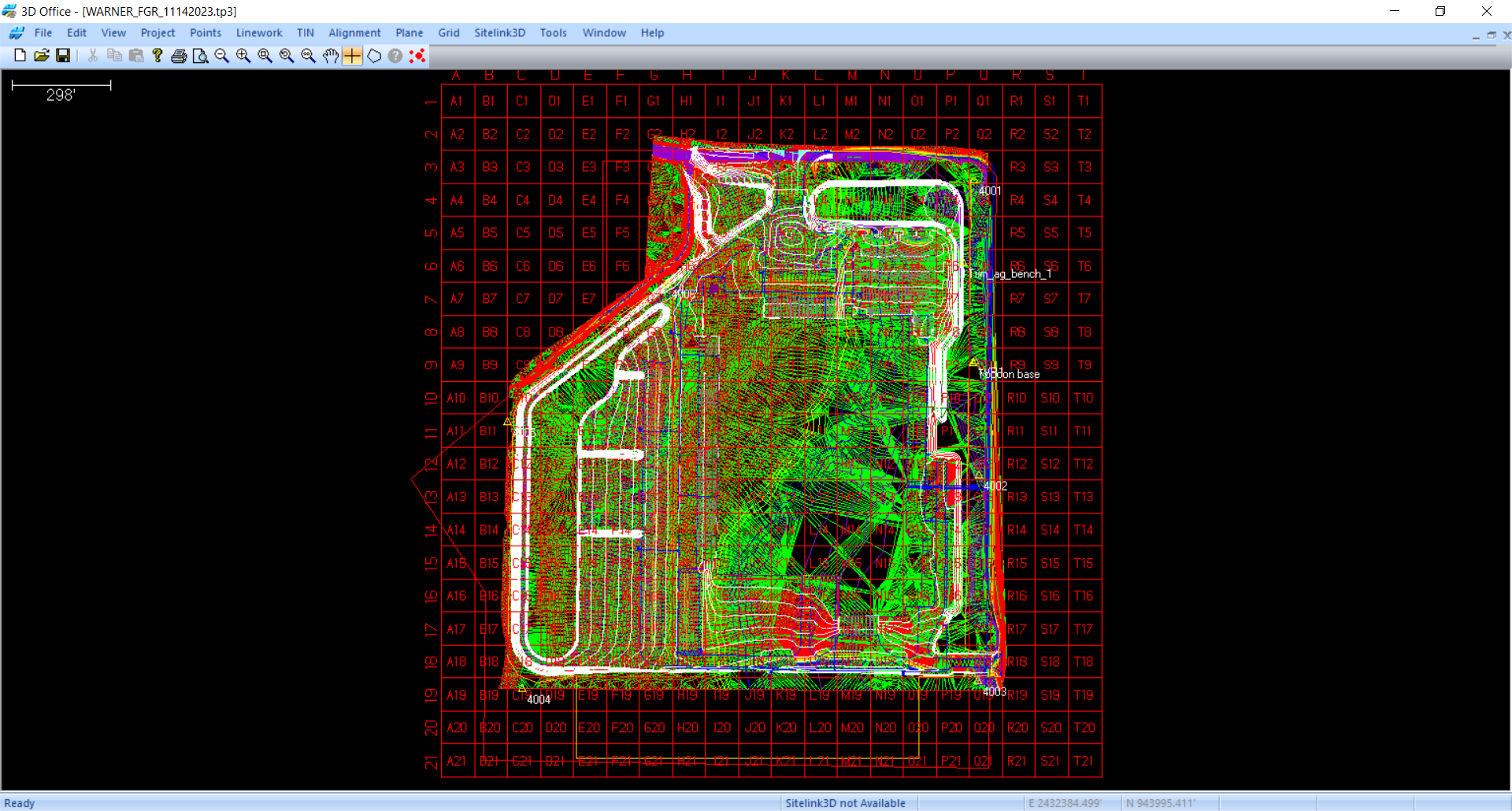Select the polygon selection tool
1512x811 pixels.
[x=374, y=56]
